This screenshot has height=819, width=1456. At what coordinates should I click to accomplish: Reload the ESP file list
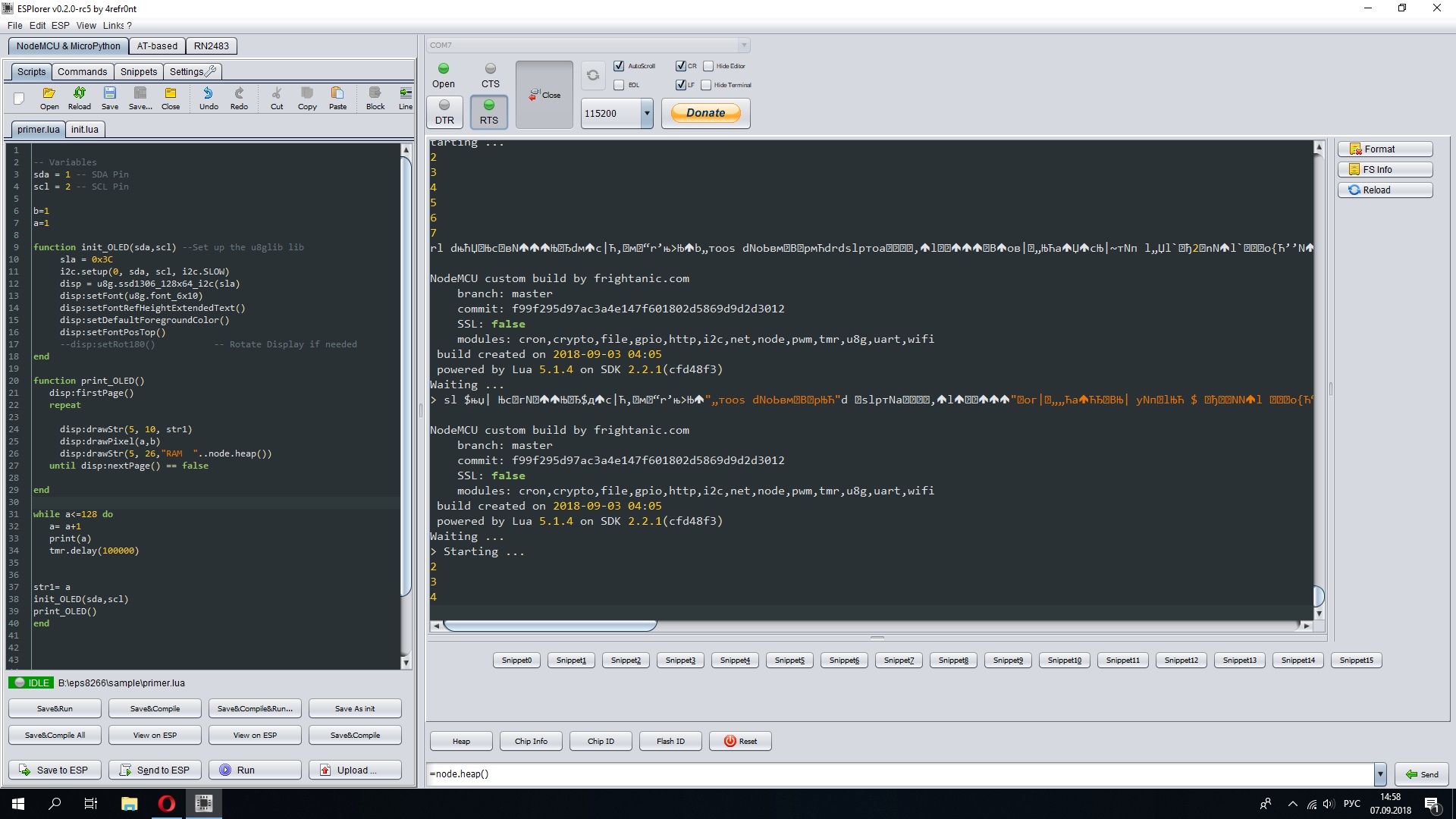point(1385,190)
